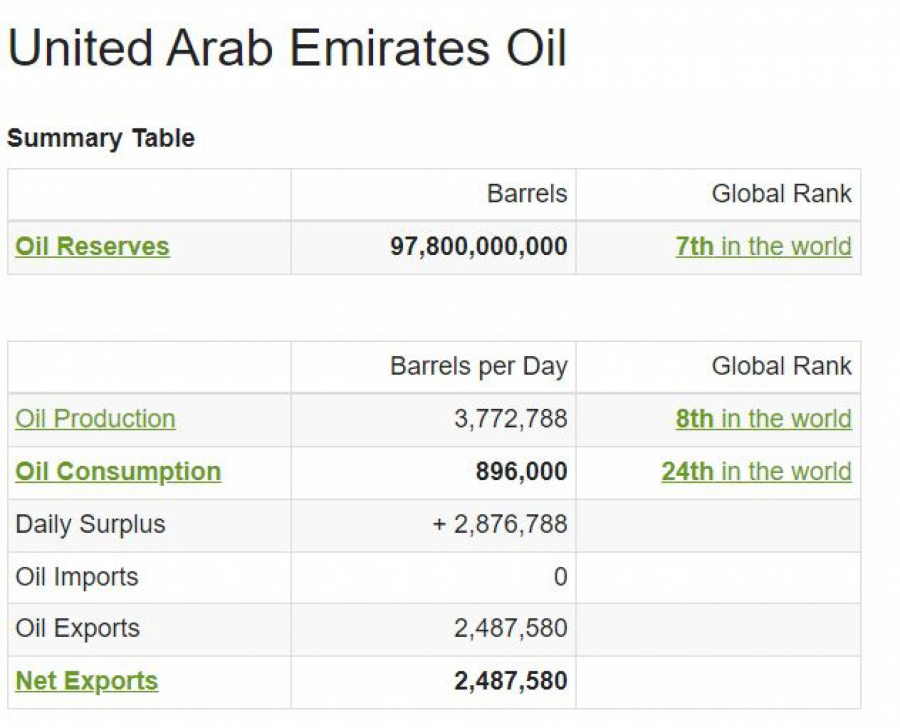Click the 'United Arab Emirates Oil' page title

(287, 48)
